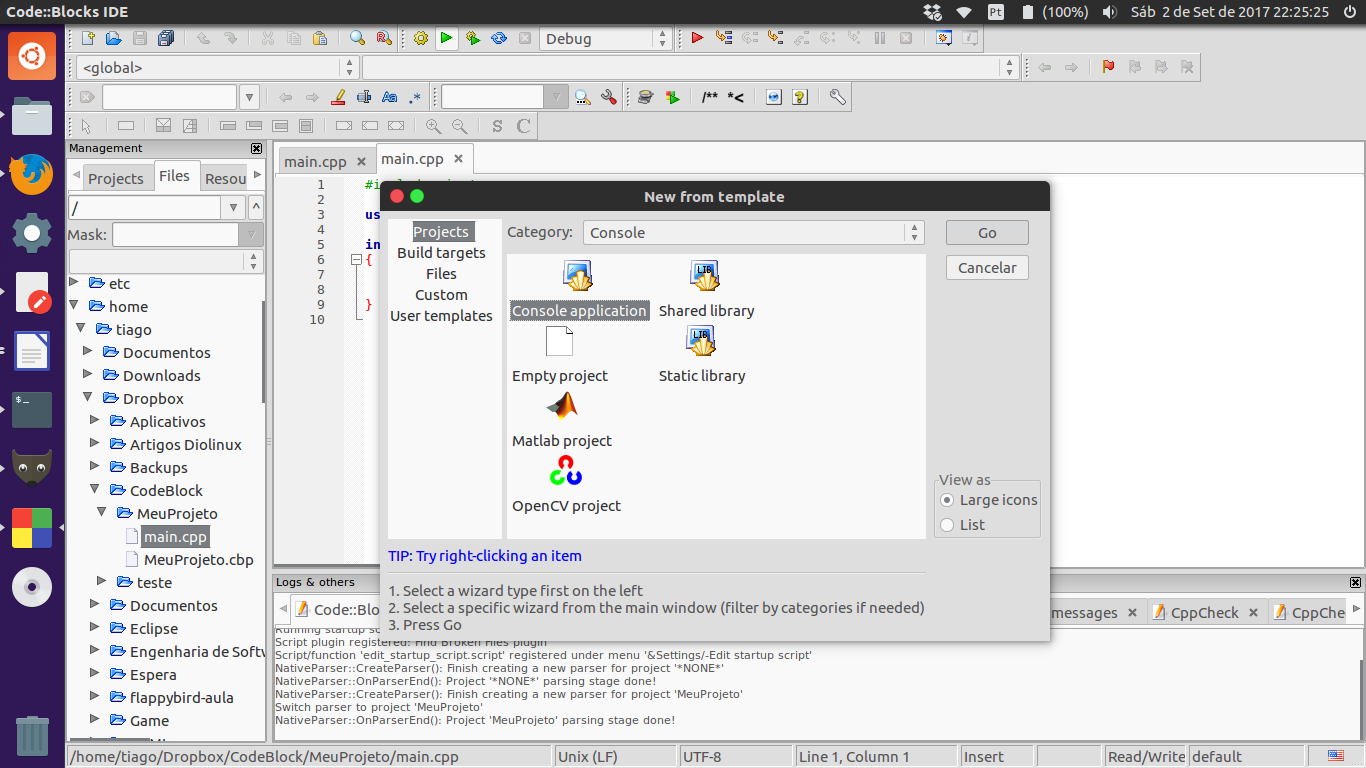
Task: Open the <global> scope dropdown
Action: pyautogui.click(x=217, y=68)
